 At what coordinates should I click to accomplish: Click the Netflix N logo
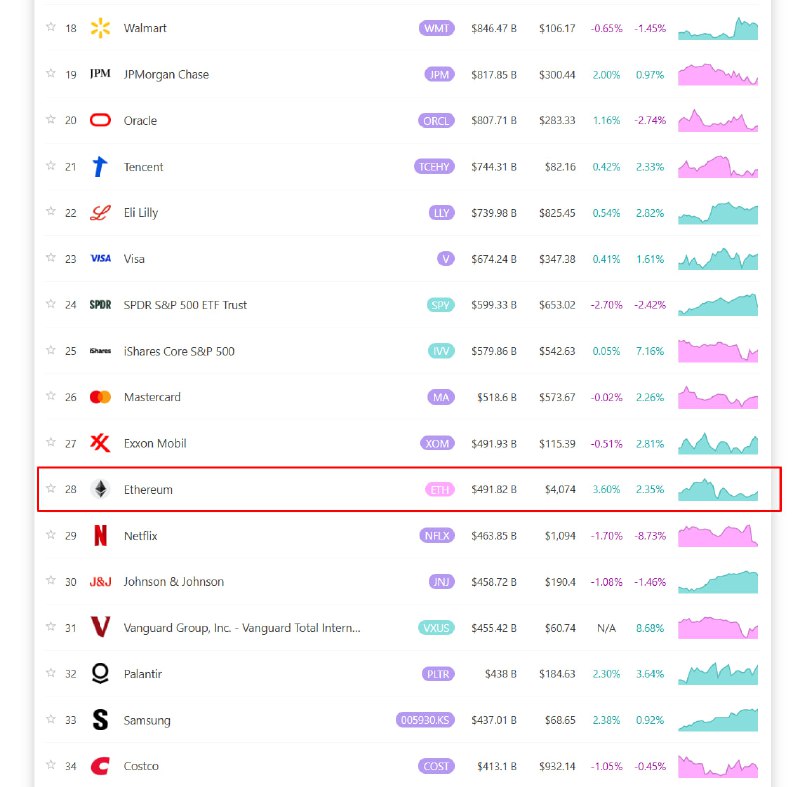[x=99, y=535]
